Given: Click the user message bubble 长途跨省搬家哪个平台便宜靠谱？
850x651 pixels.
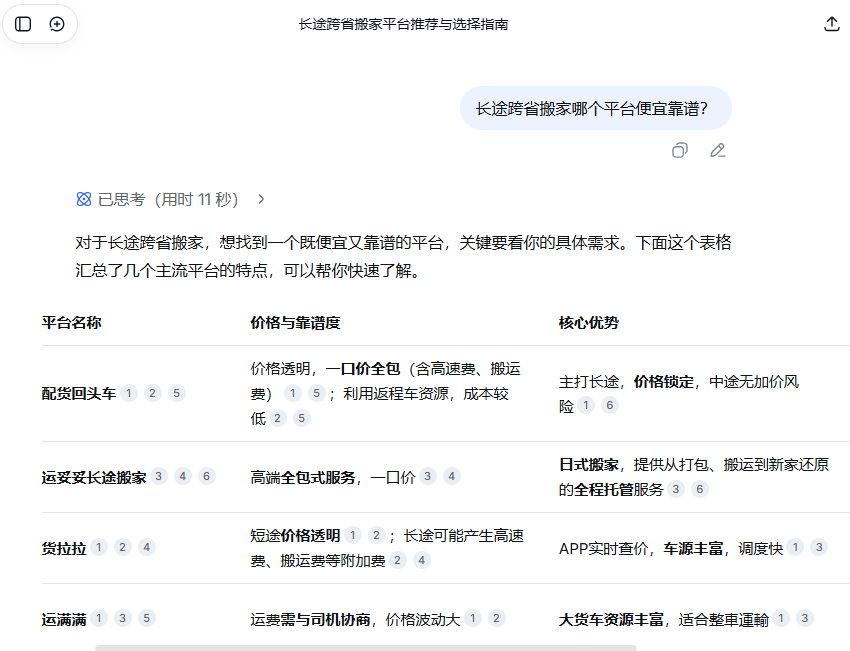Looking at the screenshot, I should (596, 108).
